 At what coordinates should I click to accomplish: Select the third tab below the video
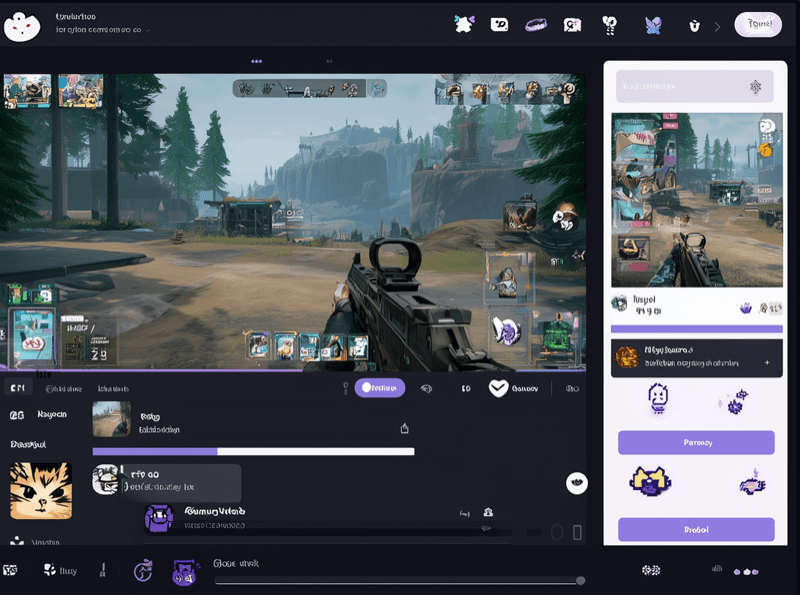(113, 389)
